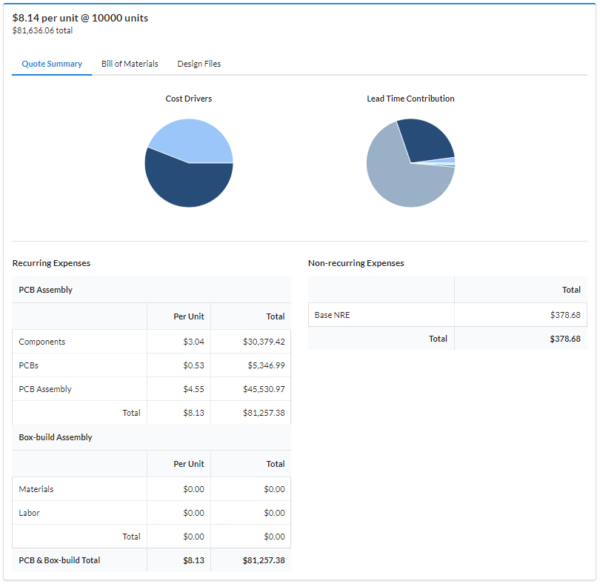Click the PCB Assembly total of $45,530.97
Image resolution: width=600 pixels, height=584 pixels.
pos(263,389)
